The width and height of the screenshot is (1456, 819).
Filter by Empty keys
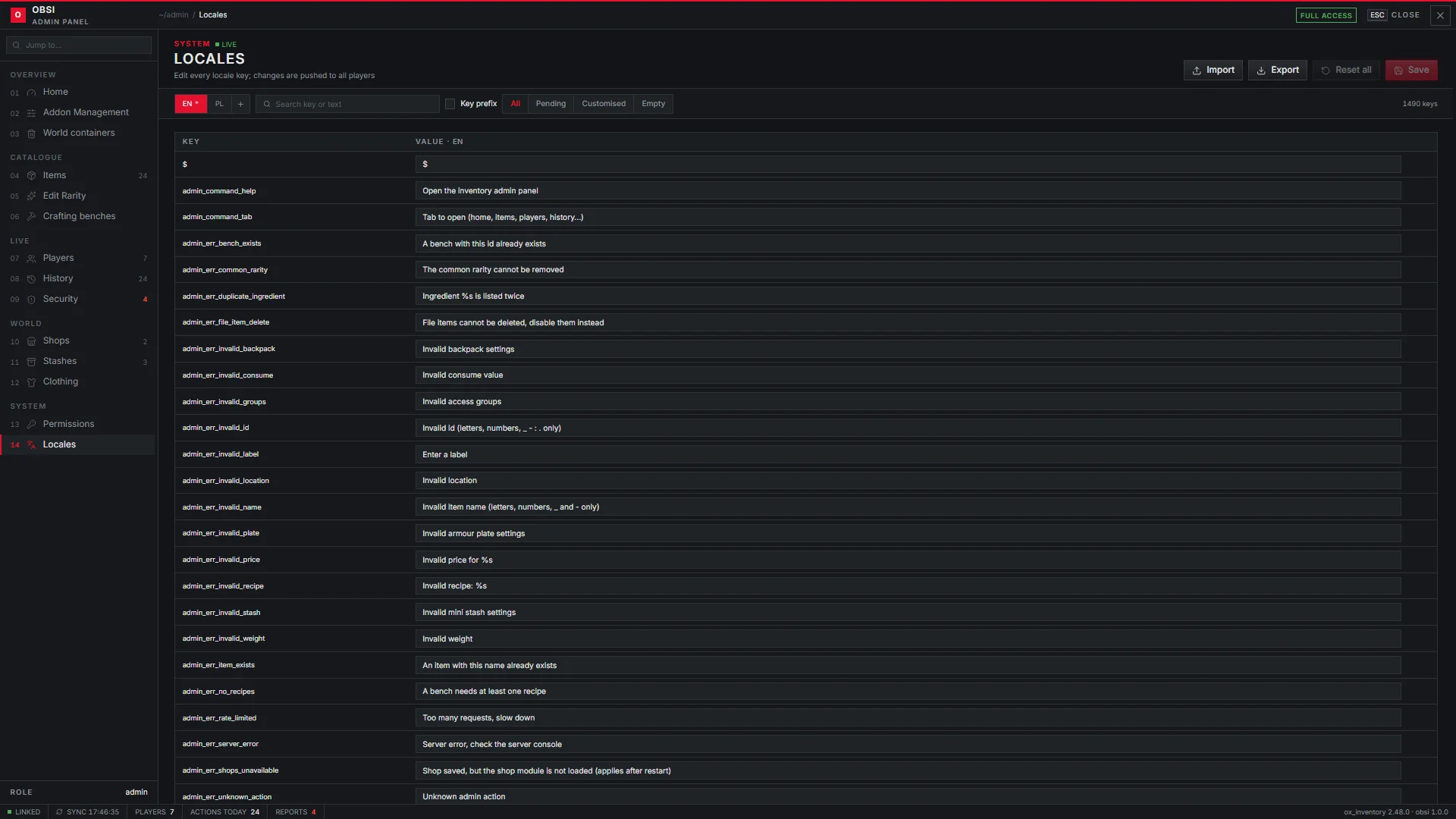653,104
